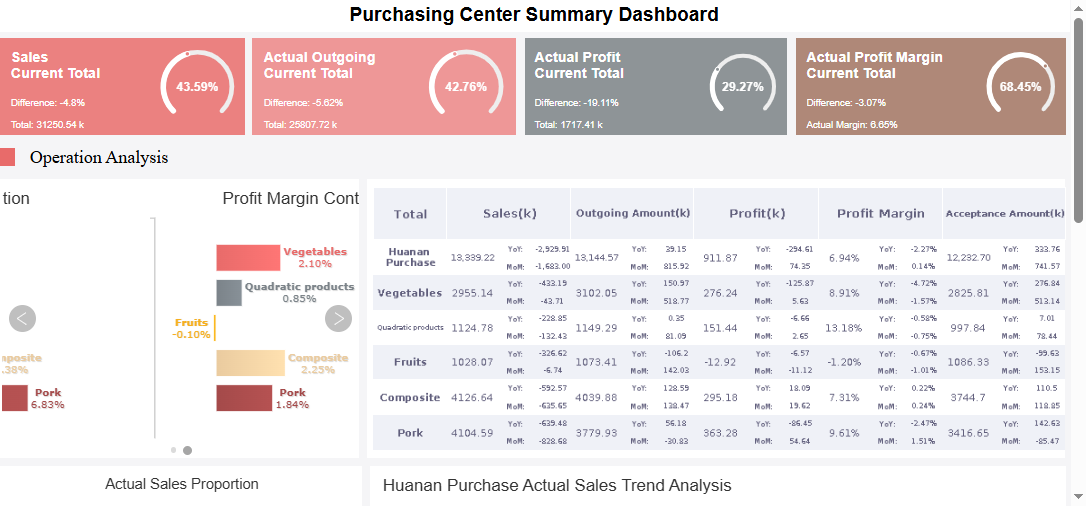Click the red square marker beside Operation Analysis
The height and width of the screenshot is (506, 1087).
7,157
